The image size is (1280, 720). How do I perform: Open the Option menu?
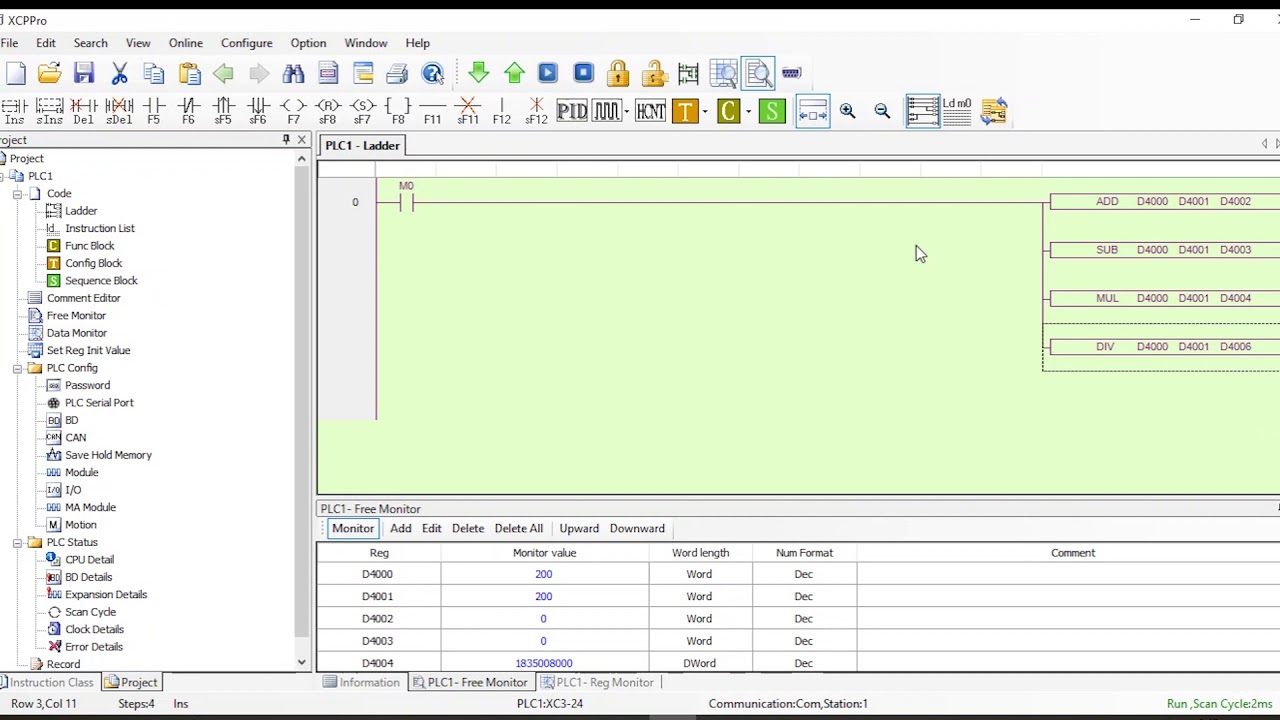tap(308, 43)
